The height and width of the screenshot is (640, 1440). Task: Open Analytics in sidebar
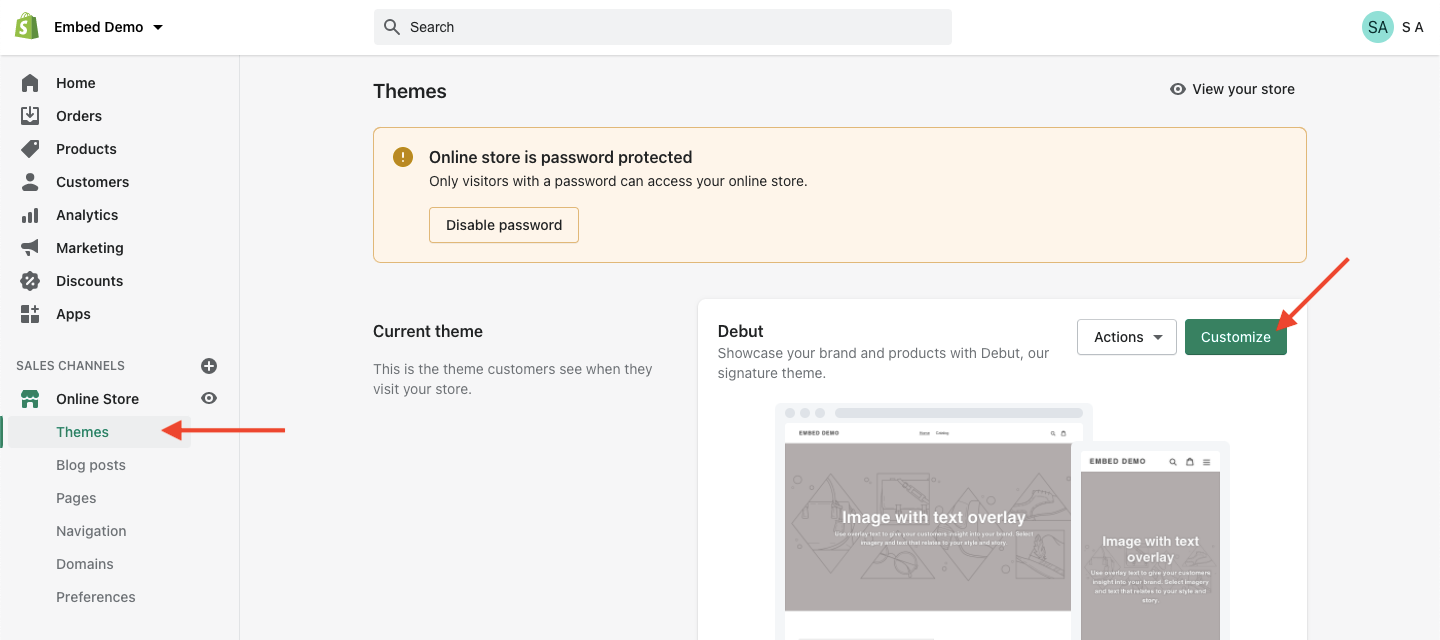(x=87, y=215)
